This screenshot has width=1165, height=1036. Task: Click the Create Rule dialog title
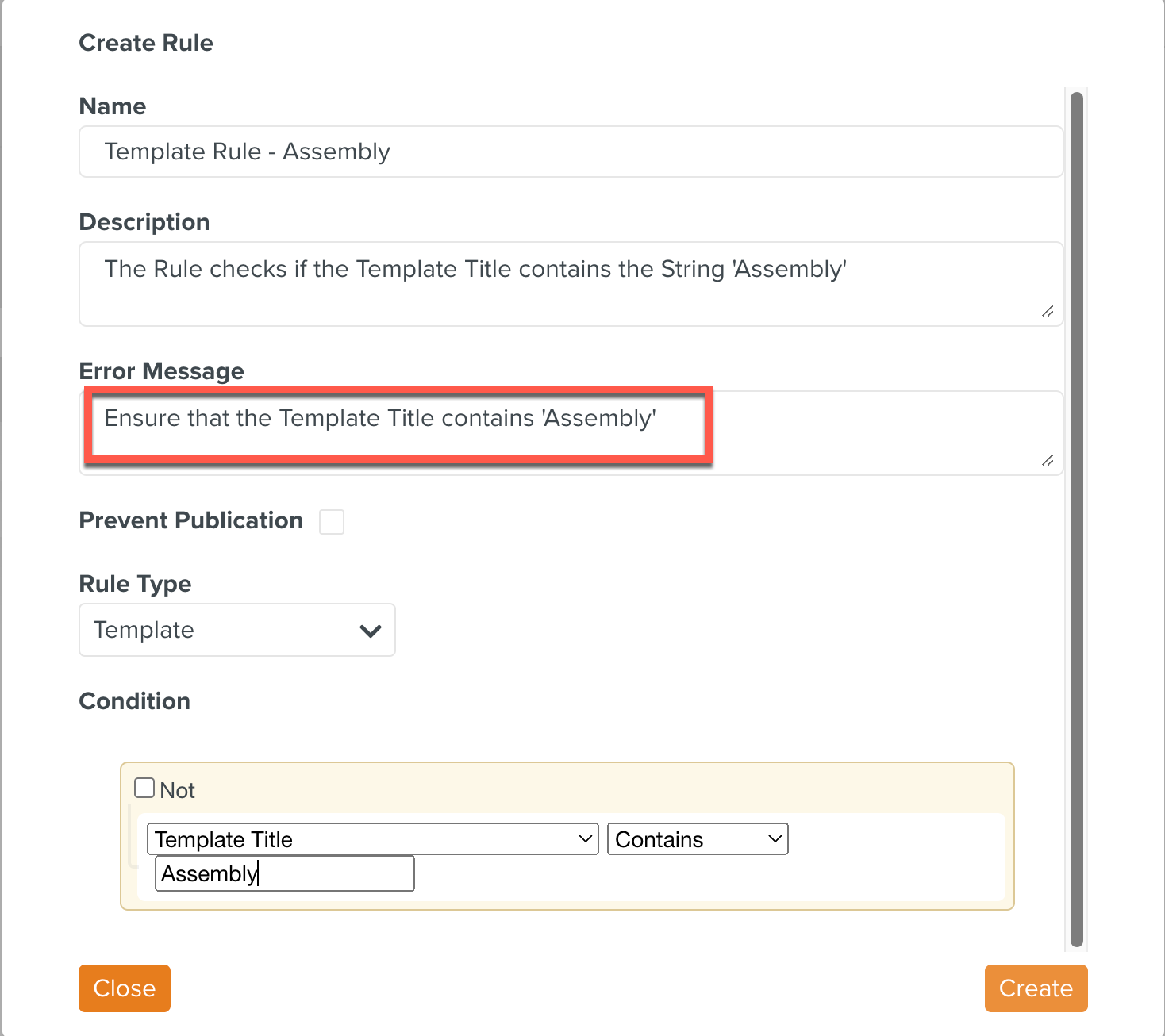pyautogui.click(x=146, y=43)
